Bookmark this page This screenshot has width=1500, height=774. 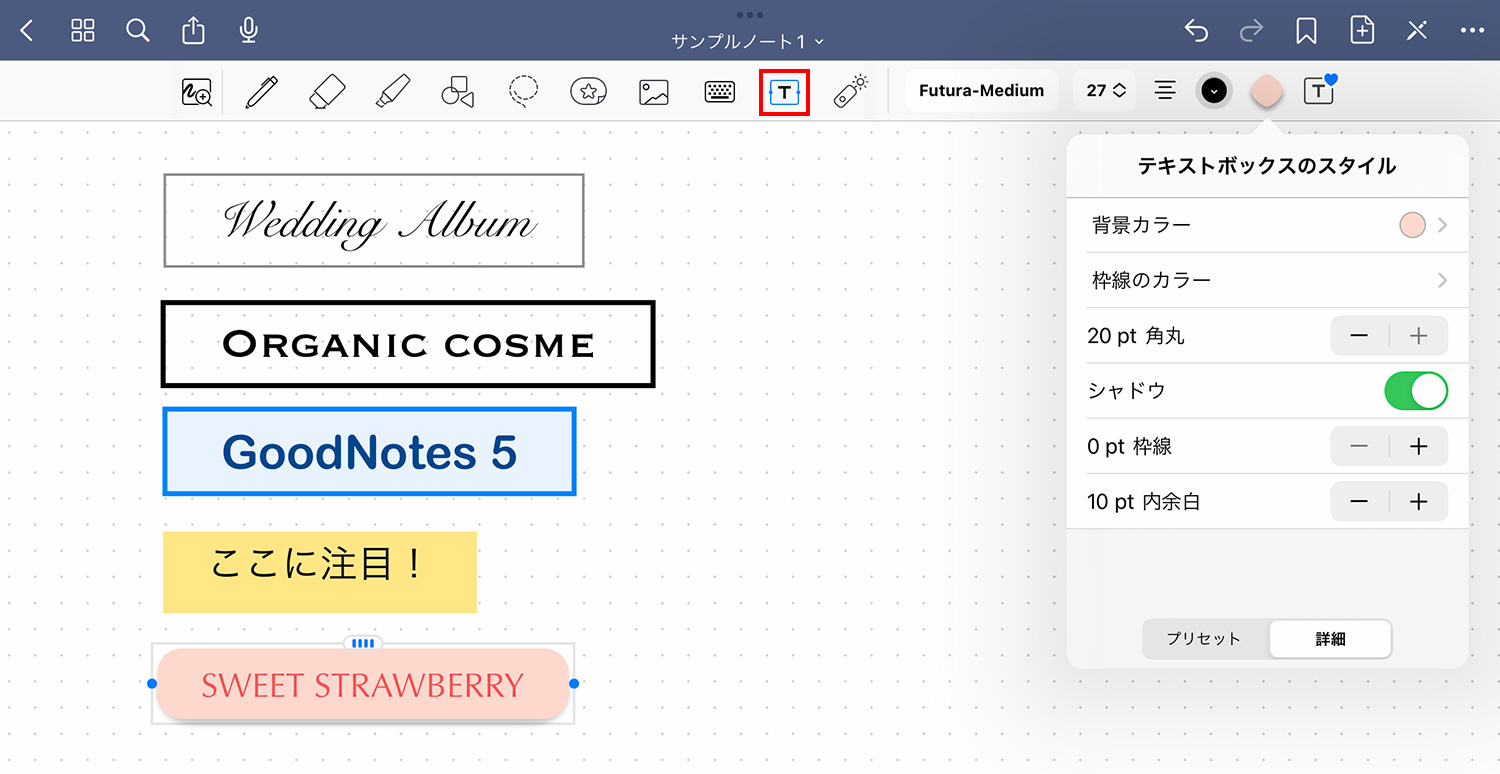1306,31
